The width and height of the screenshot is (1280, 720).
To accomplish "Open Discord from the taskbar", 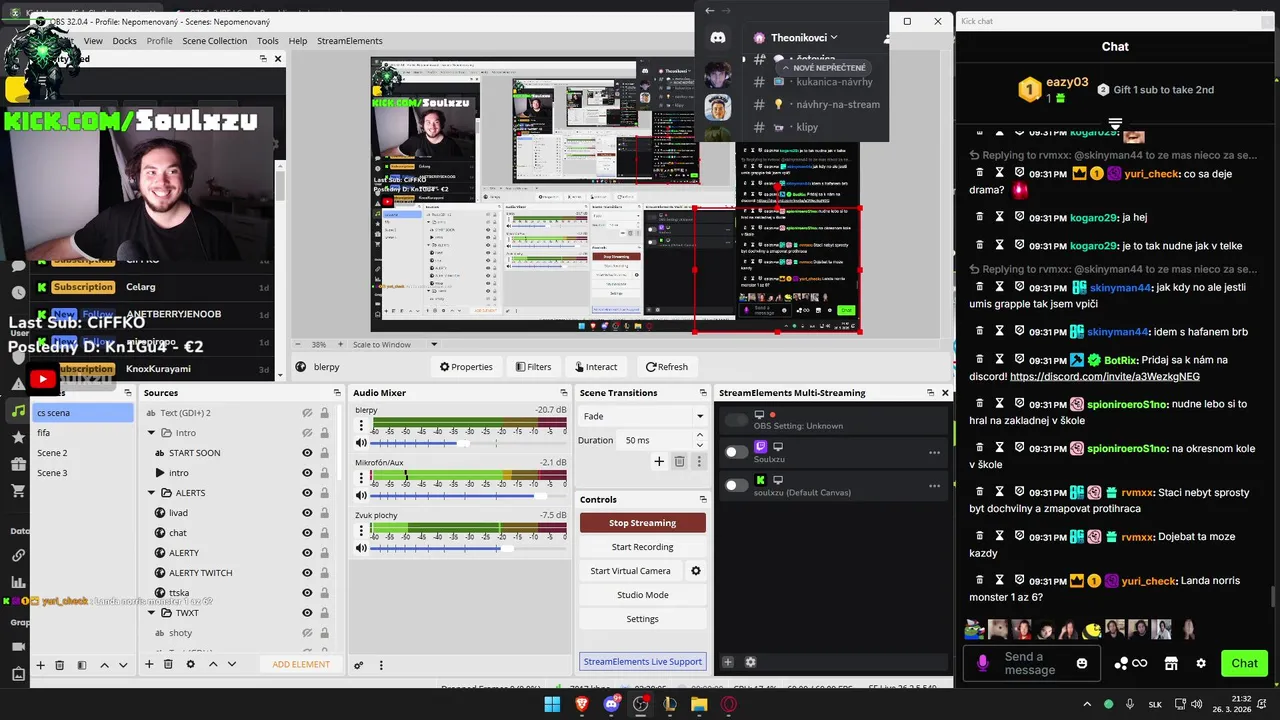I will pos(611,704).
